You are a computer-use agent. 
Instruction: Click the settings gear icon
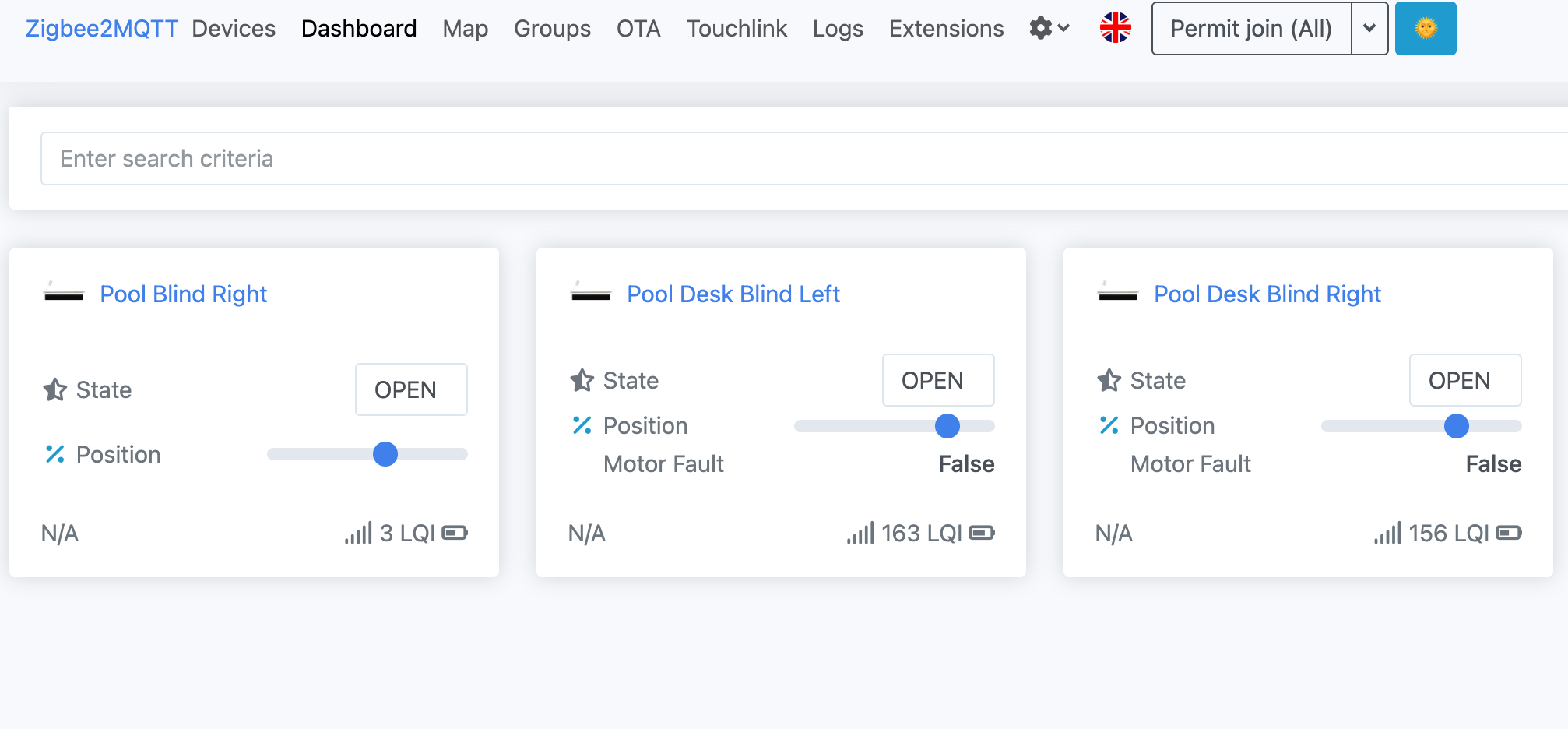coord(1041,29)
